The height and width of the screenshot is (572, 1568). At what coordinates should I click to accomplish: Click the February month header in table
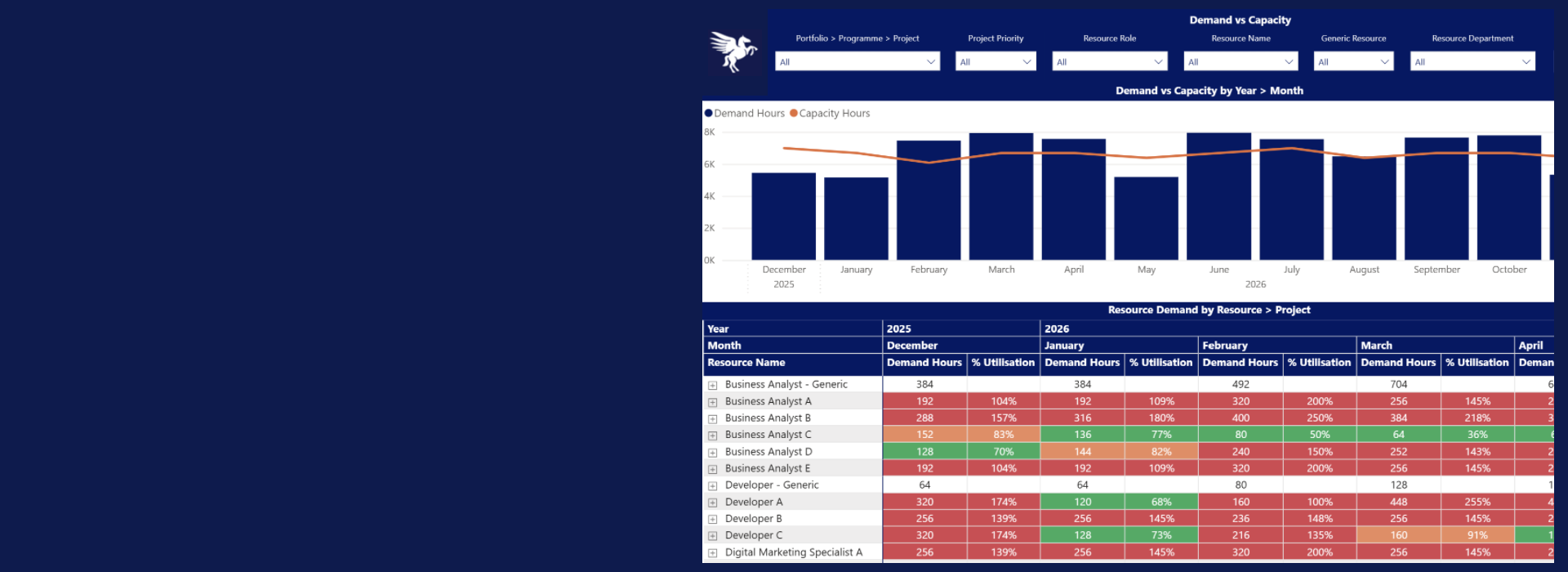[1277, 346]
